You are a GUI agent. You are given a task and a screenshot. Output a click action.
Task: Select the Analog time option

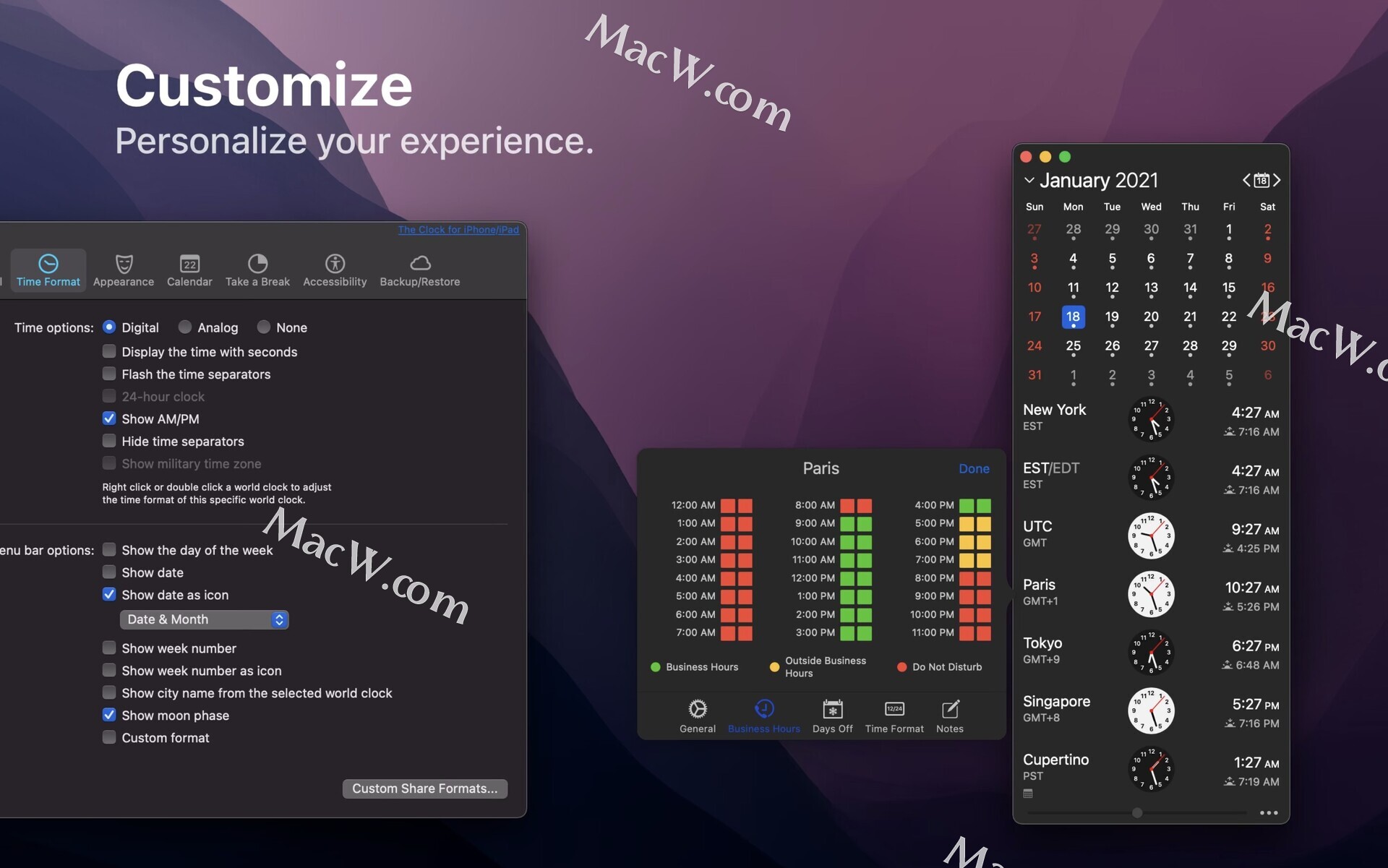click(185, 327)
